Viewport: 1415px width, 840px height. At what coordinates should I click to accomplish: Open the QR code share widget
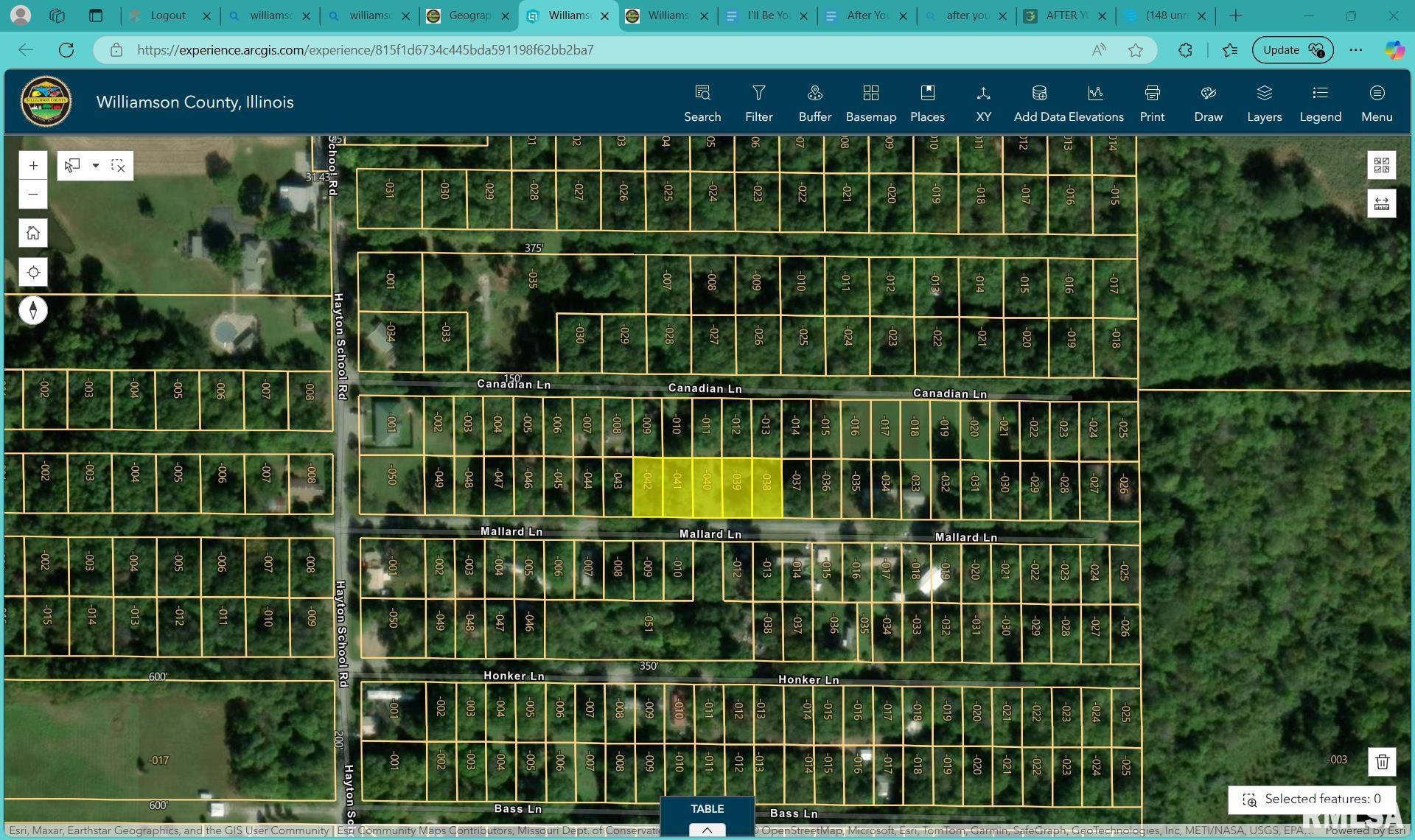click(x=1382, y=165)
